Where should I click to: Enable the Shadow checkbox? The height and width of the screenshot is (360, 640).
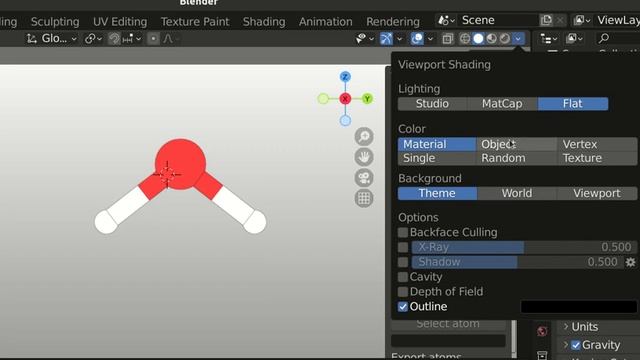[403, 262]
